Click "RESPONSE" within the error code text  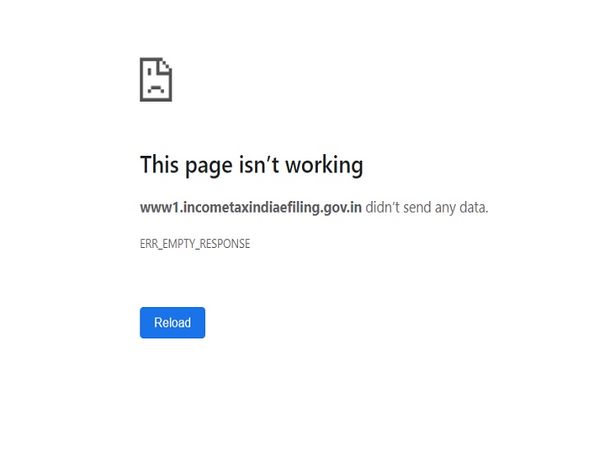[x=225, y=244]
